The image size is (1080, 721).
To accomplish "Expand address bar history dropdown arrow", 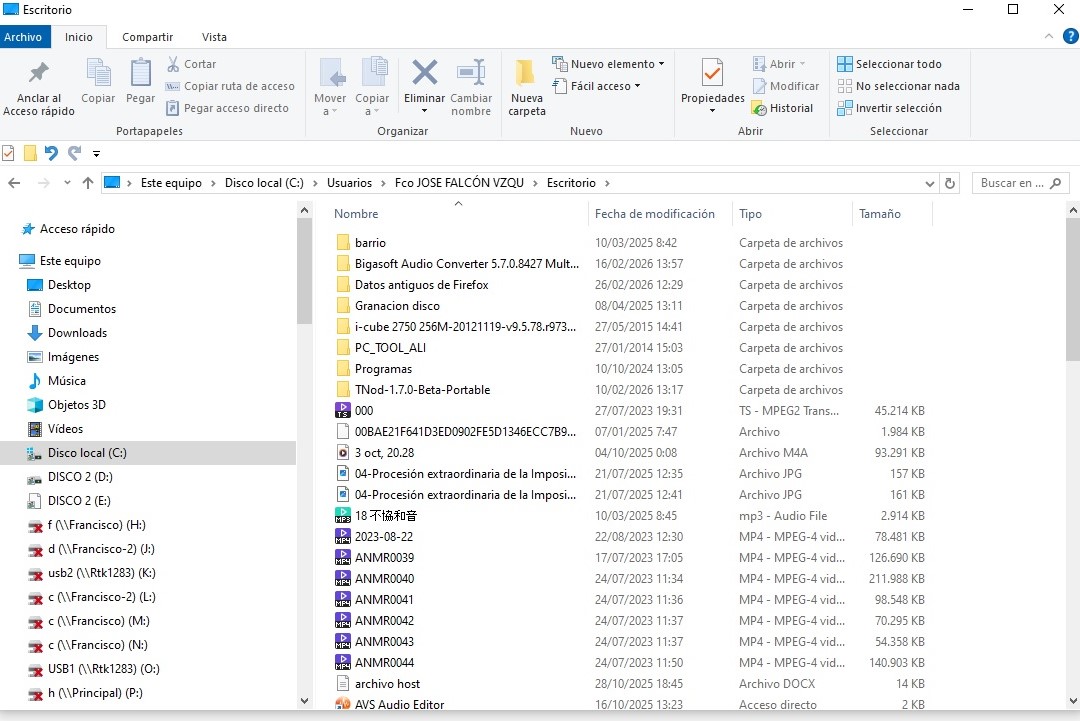I will coord(929,183).
